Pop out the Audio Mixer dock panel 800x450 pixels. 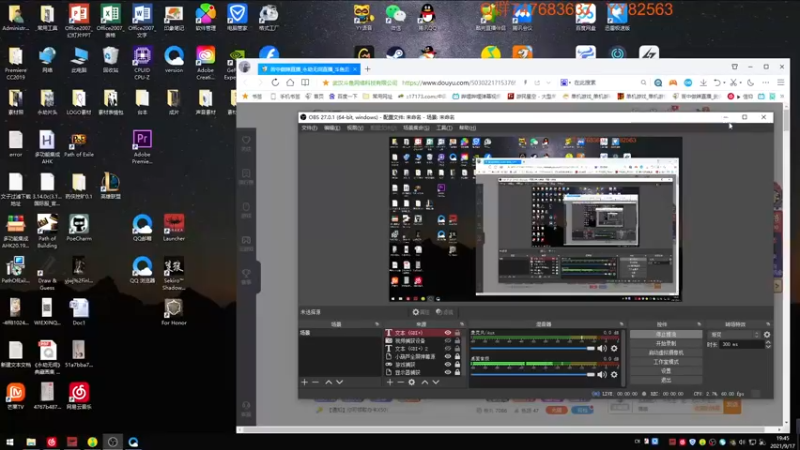[x=621, y=324]
